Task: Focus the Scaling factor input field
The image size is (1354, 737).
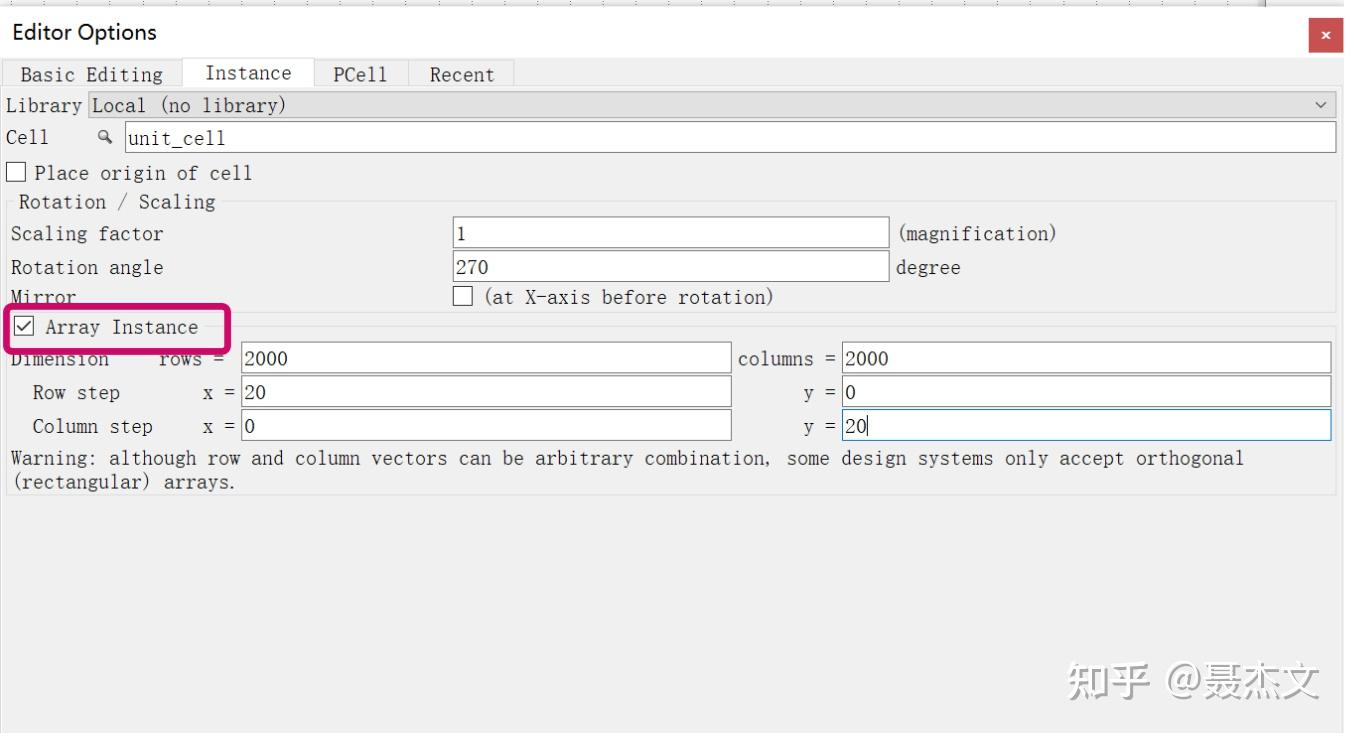Action: click(670, 233)
